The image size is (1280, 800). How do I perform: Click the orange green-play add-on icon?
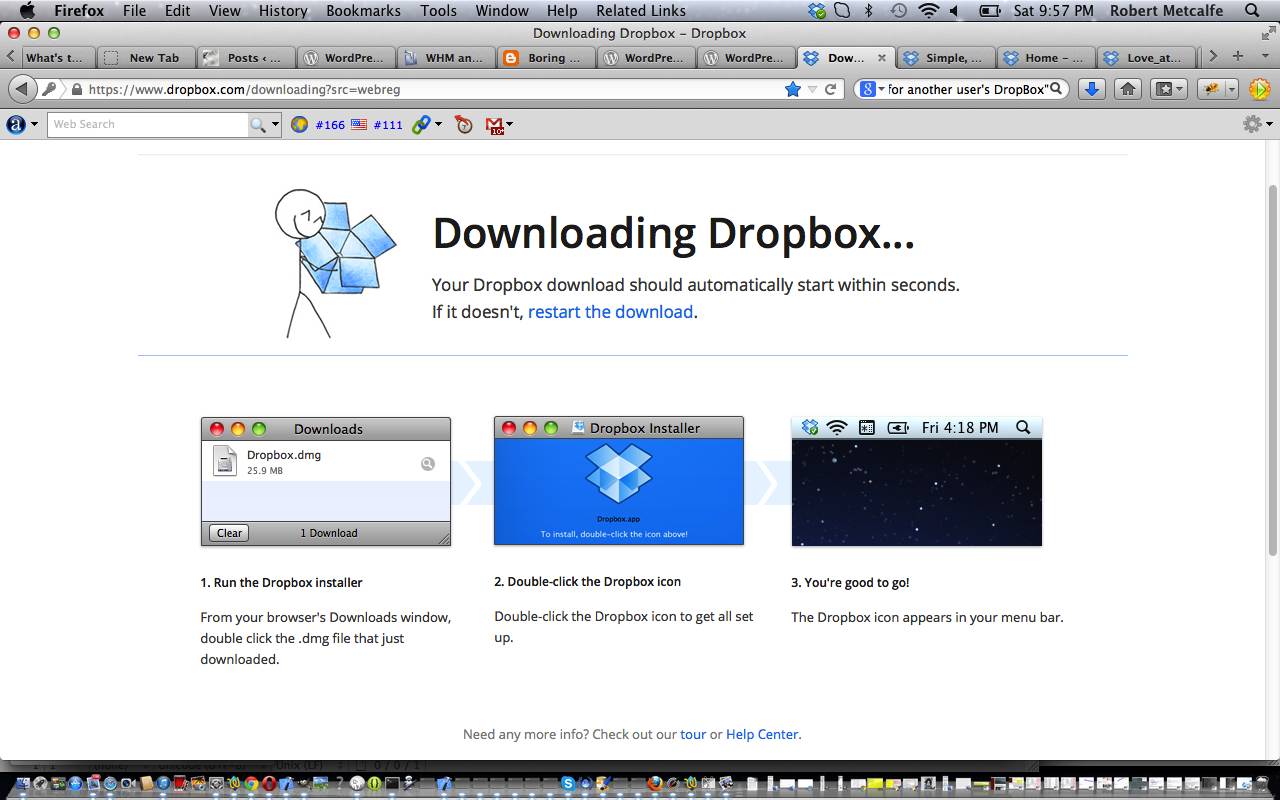tap(1259, 89)
